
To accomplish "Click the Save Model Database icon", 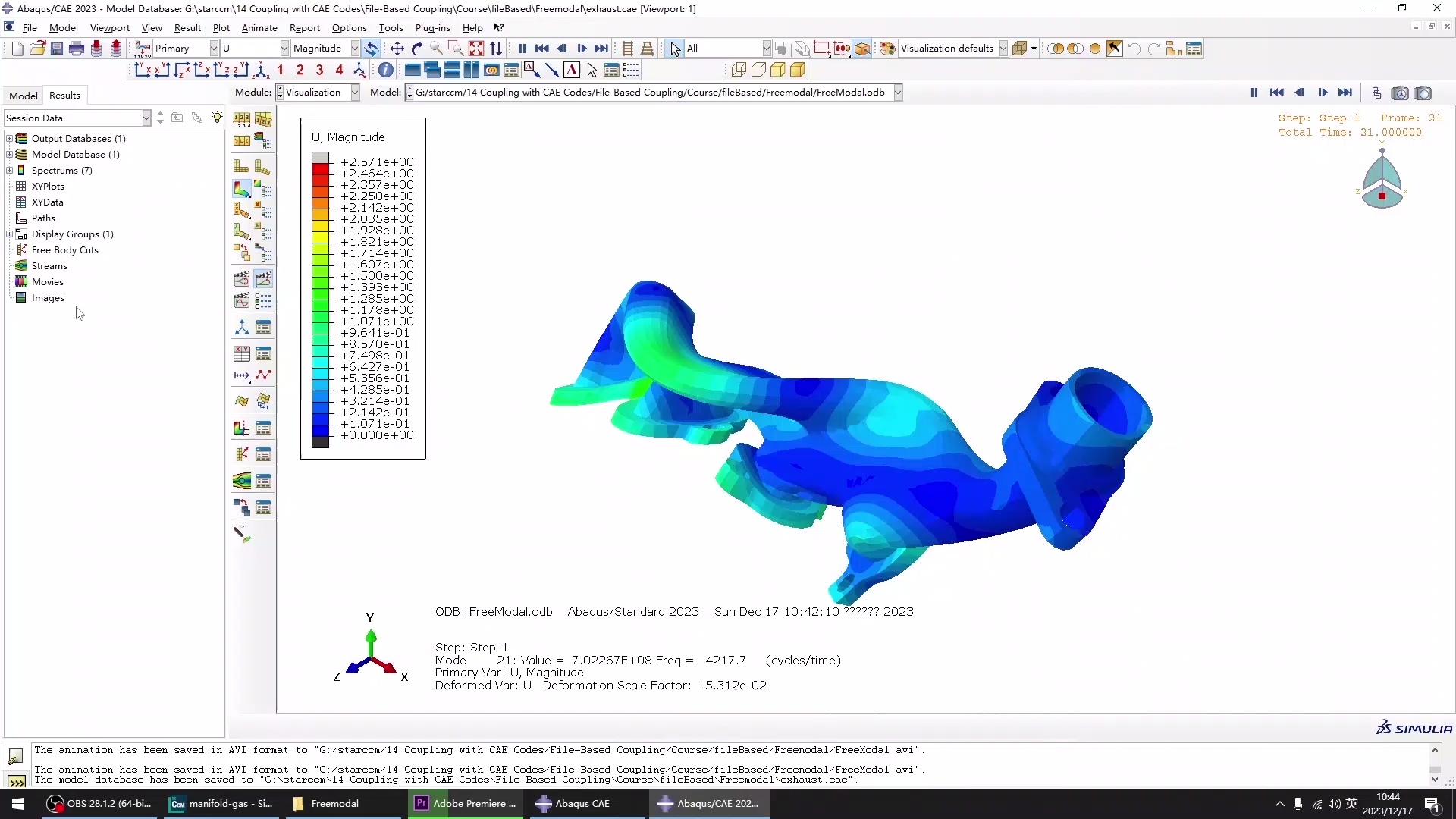I will coord(57,49).
